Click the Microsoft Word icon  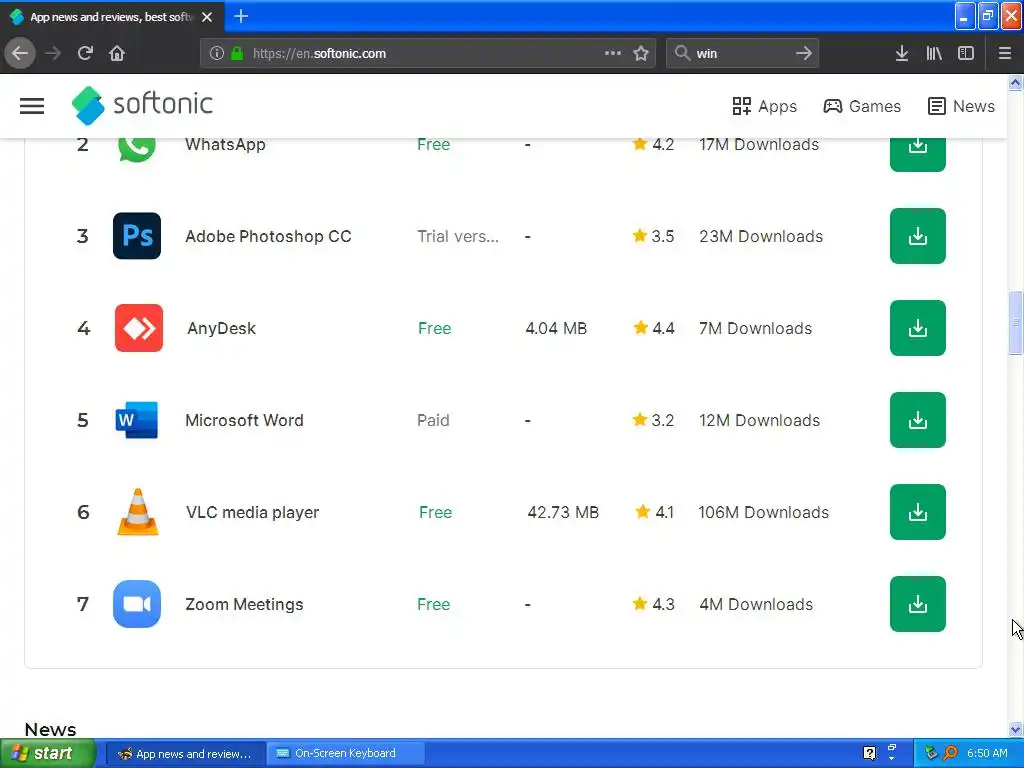(136, 420)
